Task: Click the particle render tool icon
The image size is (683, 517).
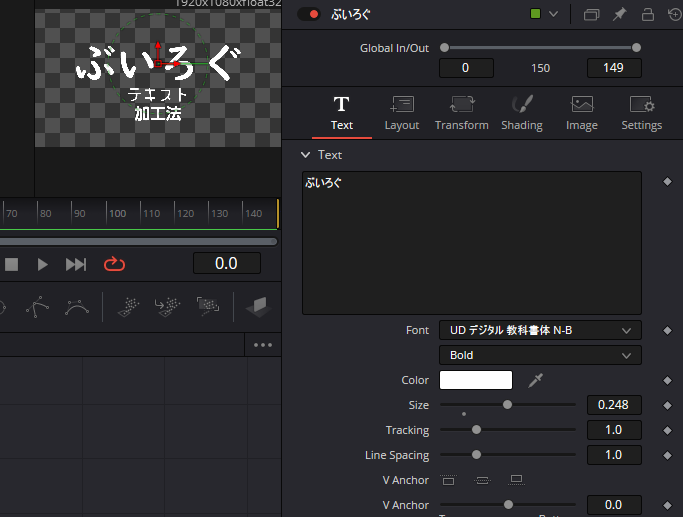Action: tap(208, 307)
